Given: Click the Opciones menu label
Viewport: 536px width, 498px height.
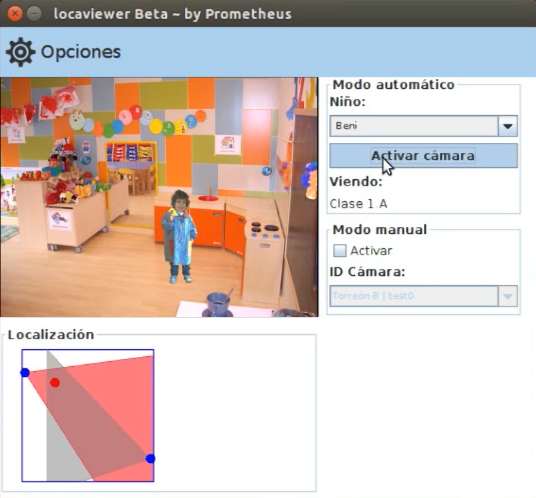Looking at the screenshot, I should (81, 52).
